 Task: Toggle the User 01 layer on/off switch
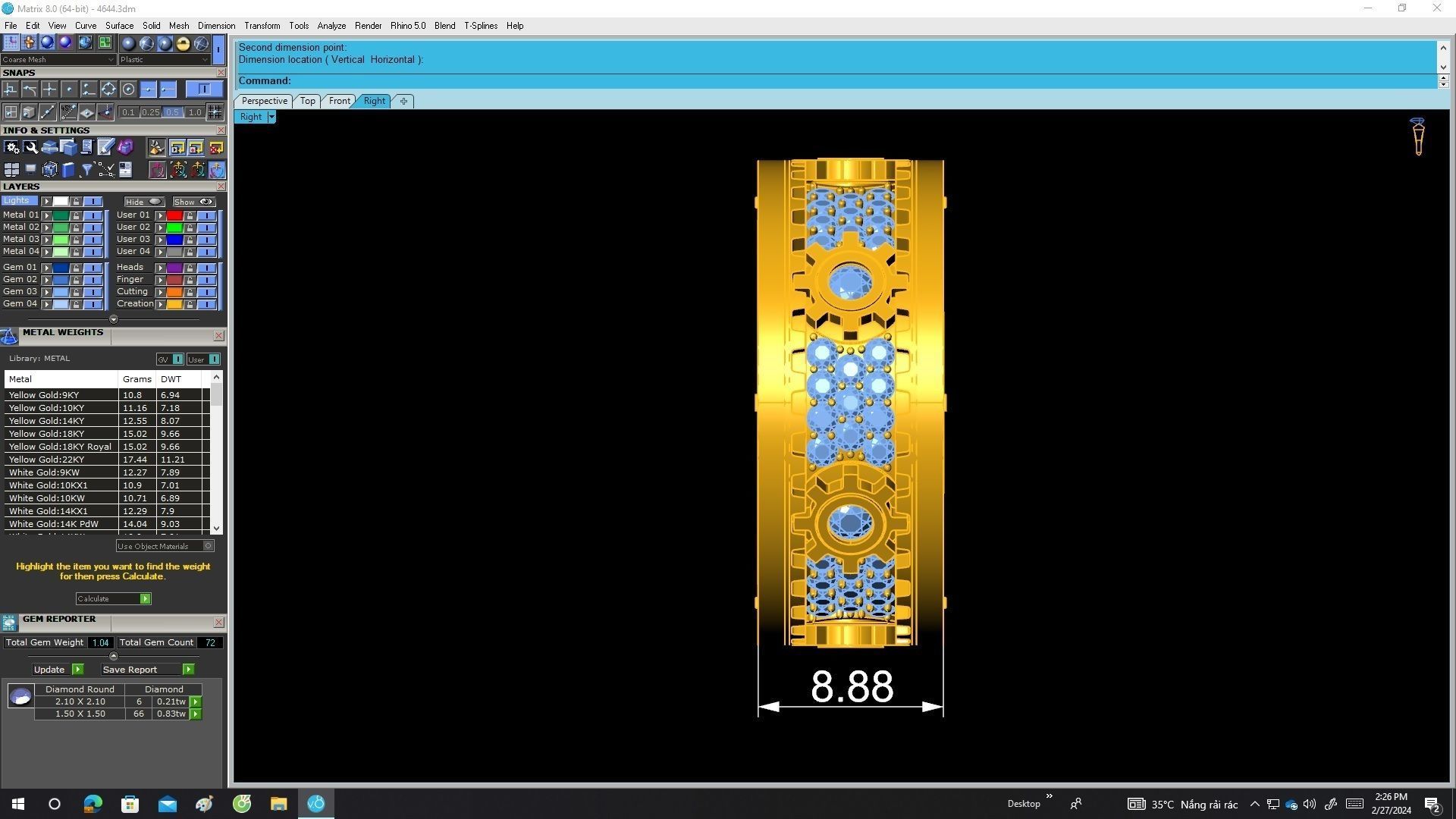206,215
